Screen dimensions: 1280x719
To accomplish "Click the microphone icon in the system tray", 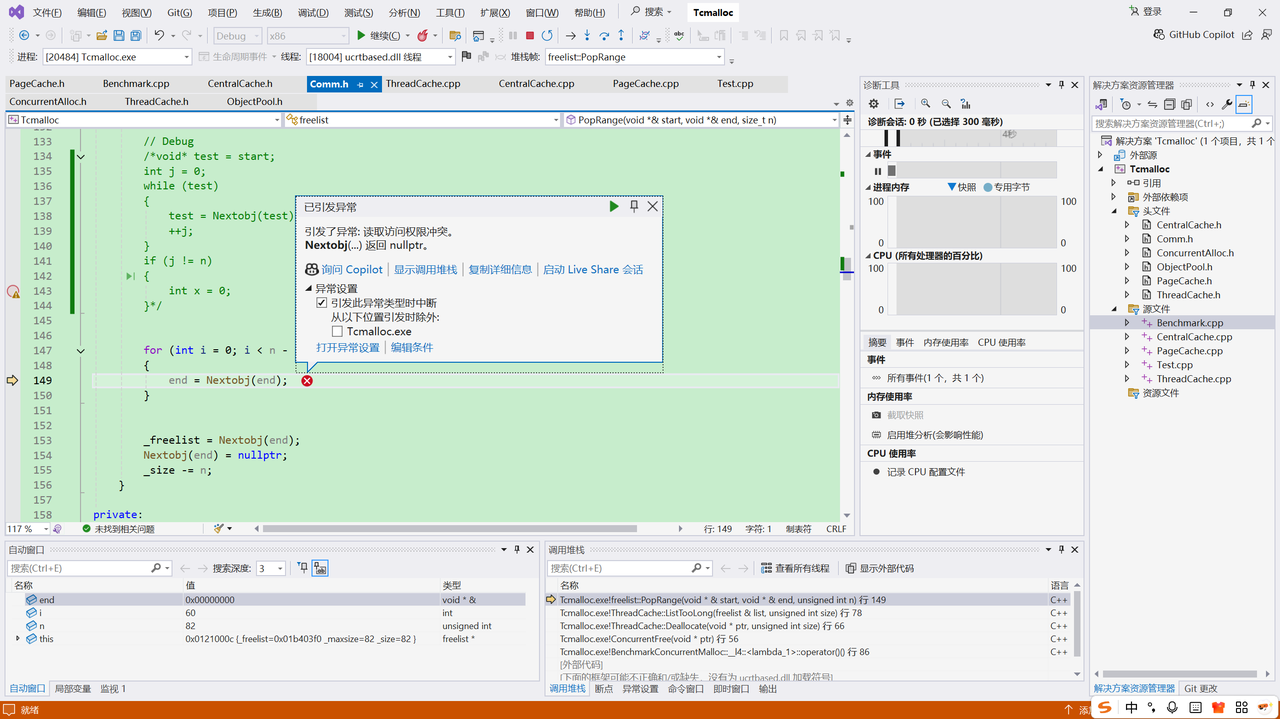I will click(x=1172, y=707).
